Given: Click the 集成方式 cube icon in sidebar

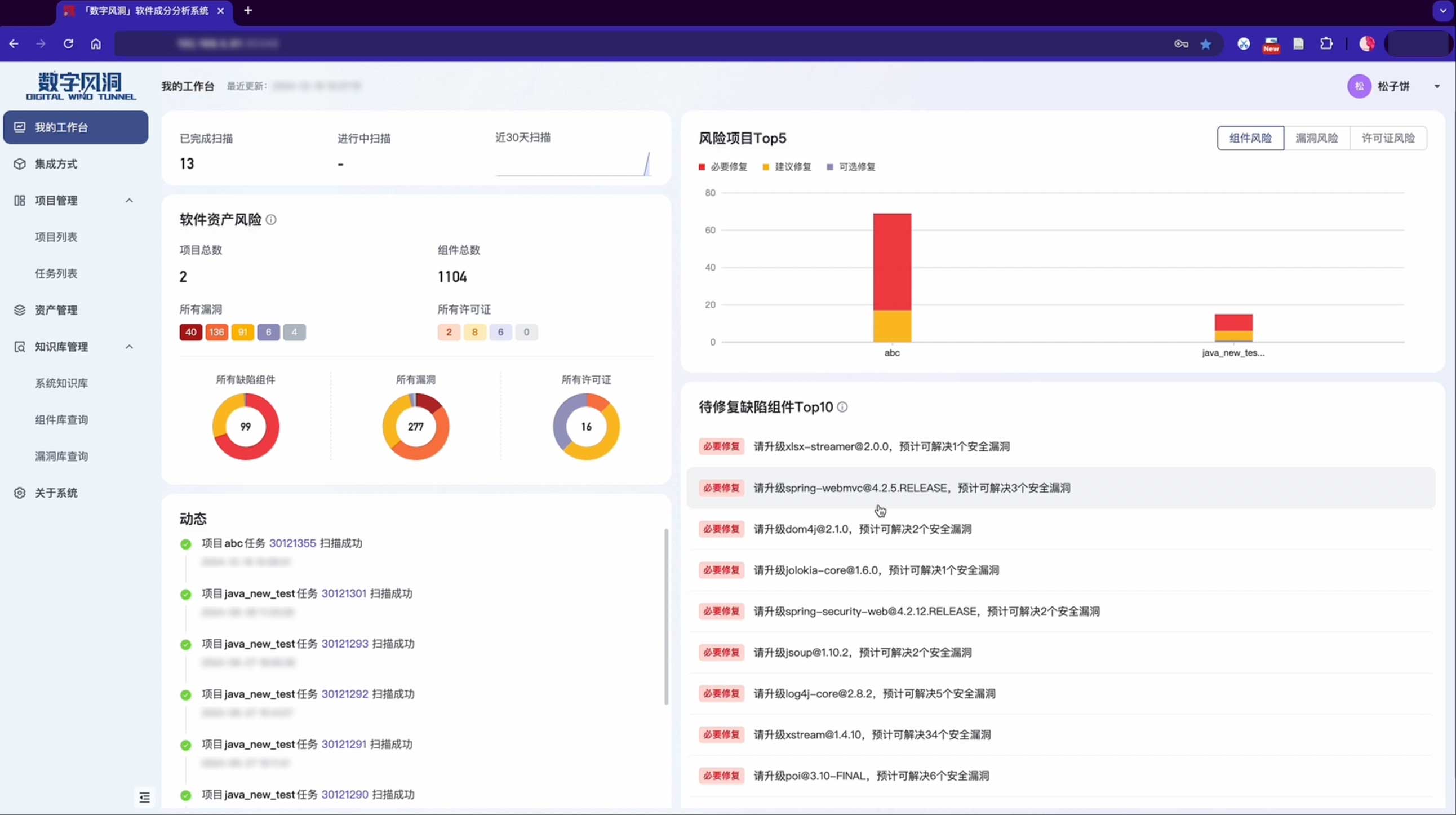Looking at the screenshot, I should pos(20,164).
